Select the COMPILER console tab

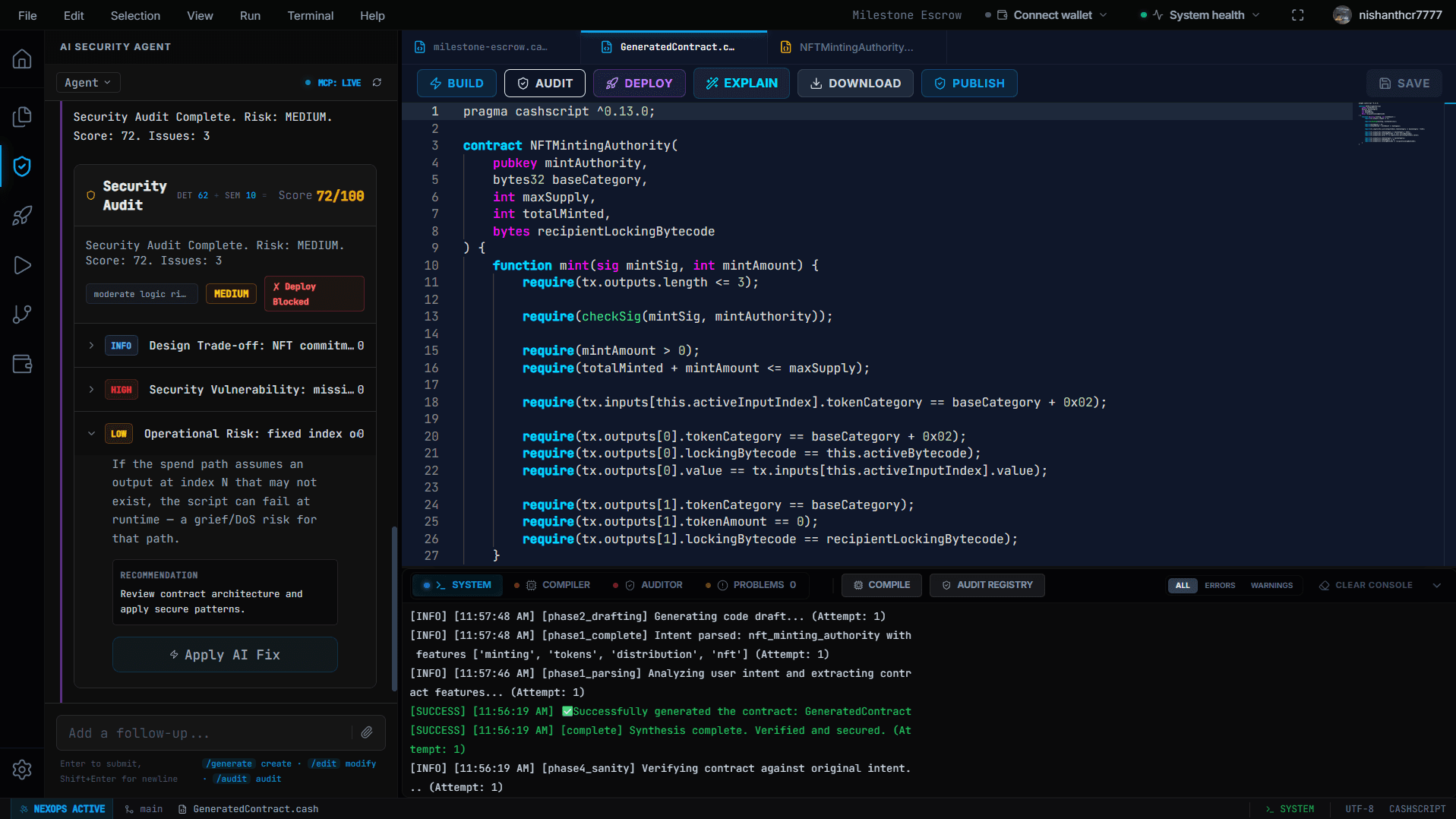click(552, 585)
